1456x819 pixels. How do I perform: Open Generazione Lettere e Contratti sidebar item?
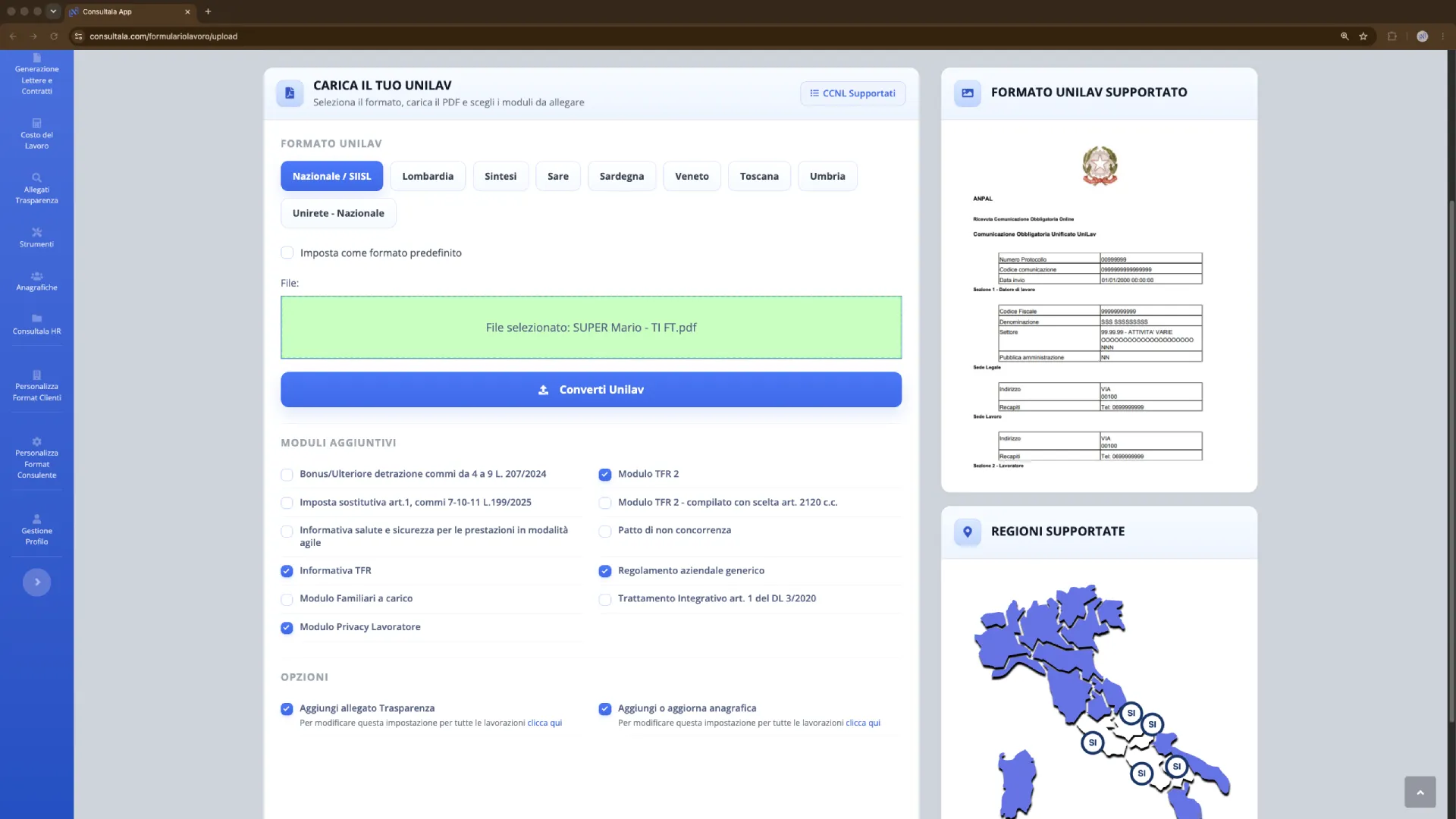click(36, 74)
